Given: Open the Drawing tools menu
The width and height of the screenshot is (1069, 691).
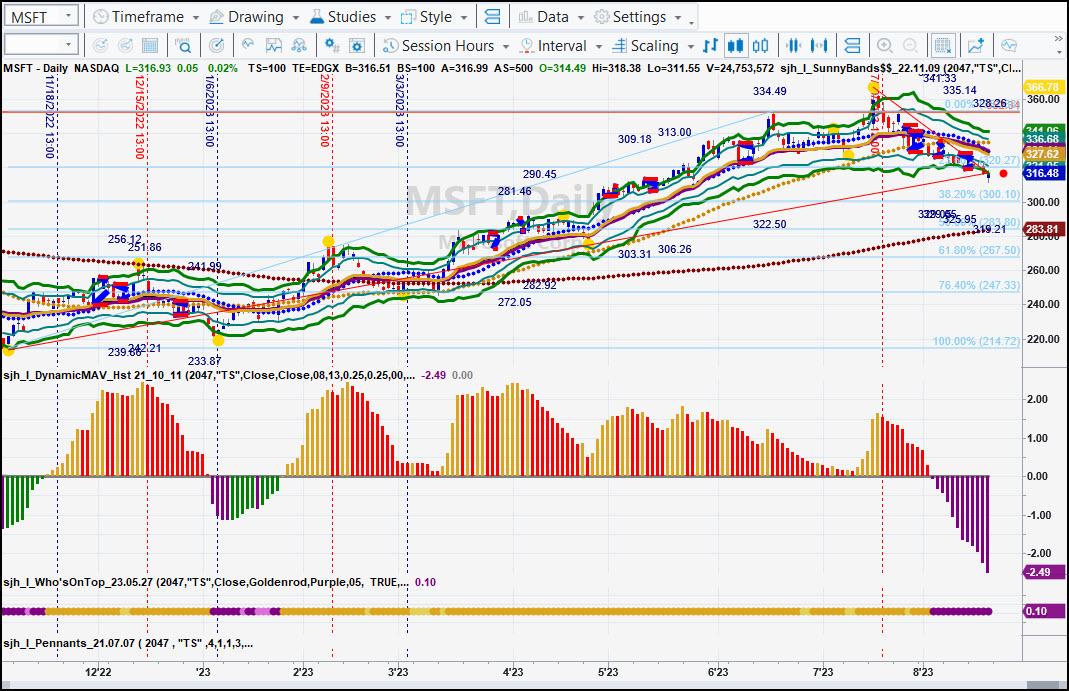Looking at the screenshot, I should pyautogui.click(x=254, y=17).
